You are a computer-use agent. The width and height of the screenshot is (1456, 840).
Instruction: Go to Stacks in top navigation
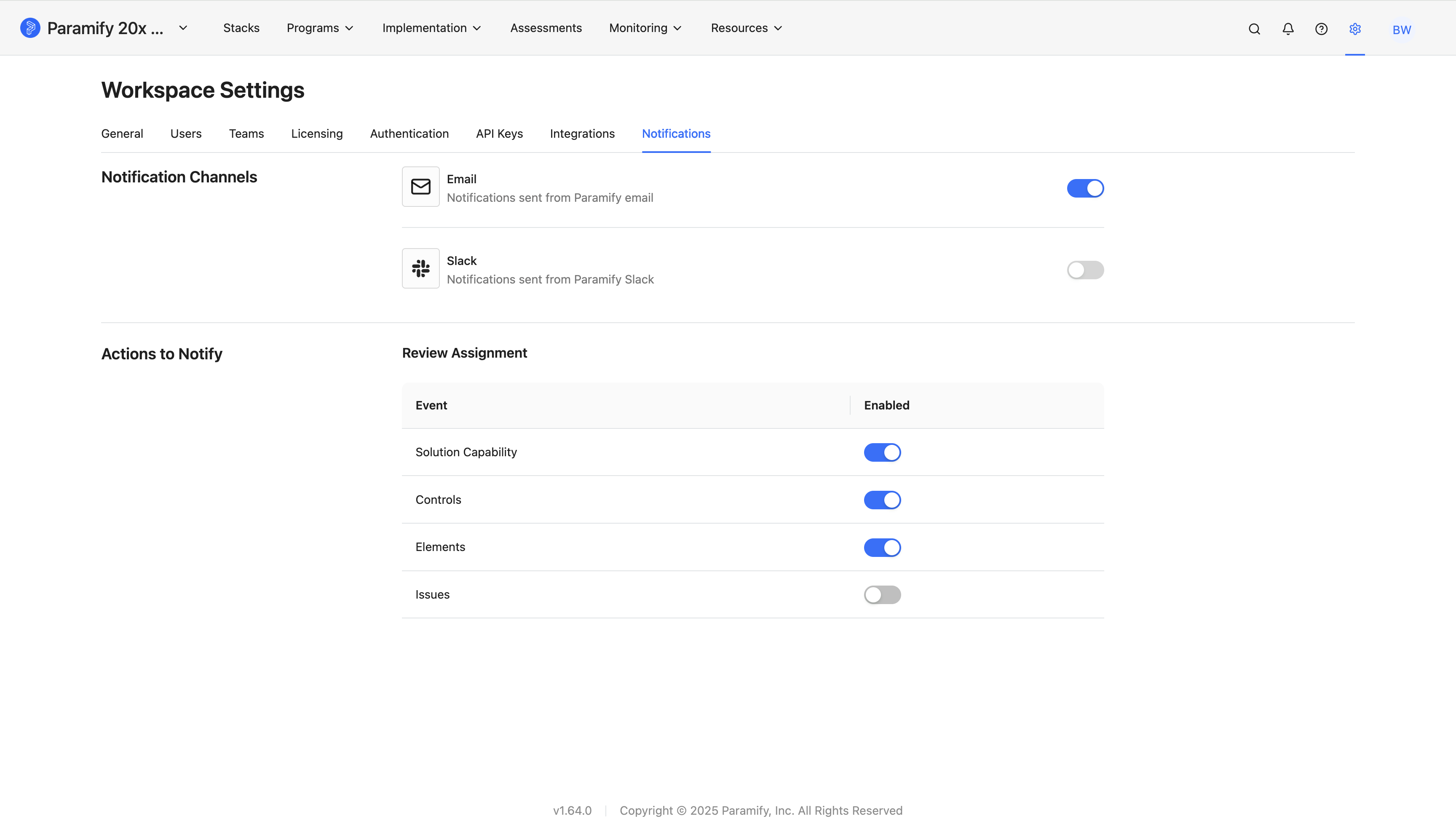tap(241, 28)
